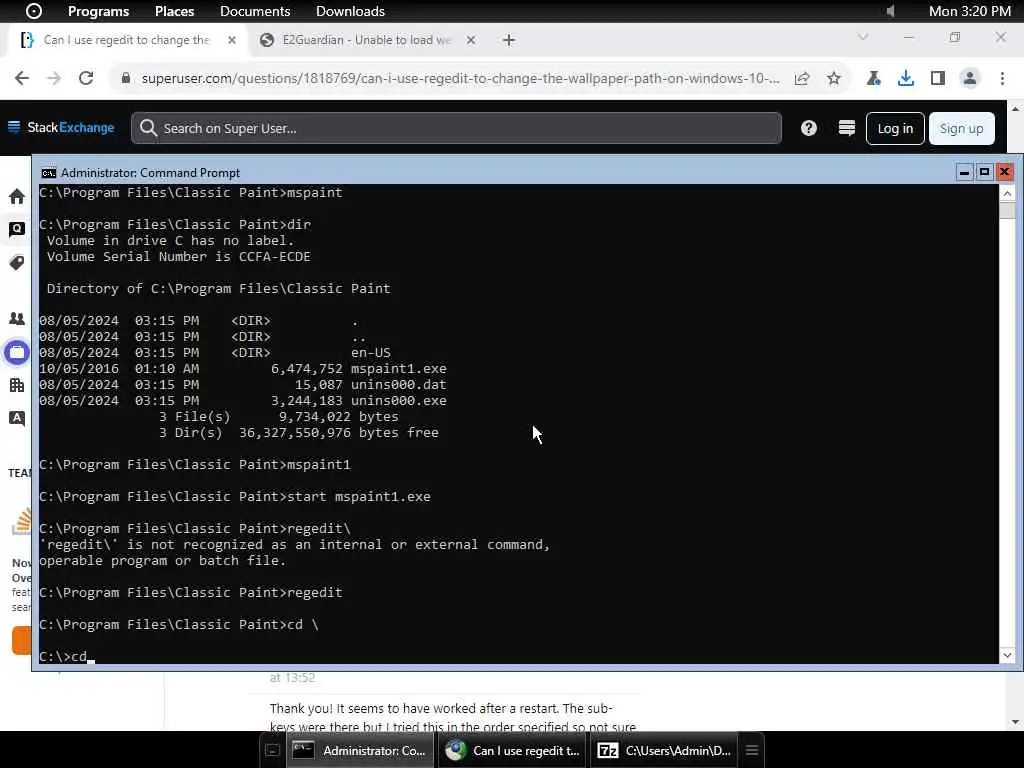
Task: Click the Tags icon in the left sidebar
Action: pos(17,263)
